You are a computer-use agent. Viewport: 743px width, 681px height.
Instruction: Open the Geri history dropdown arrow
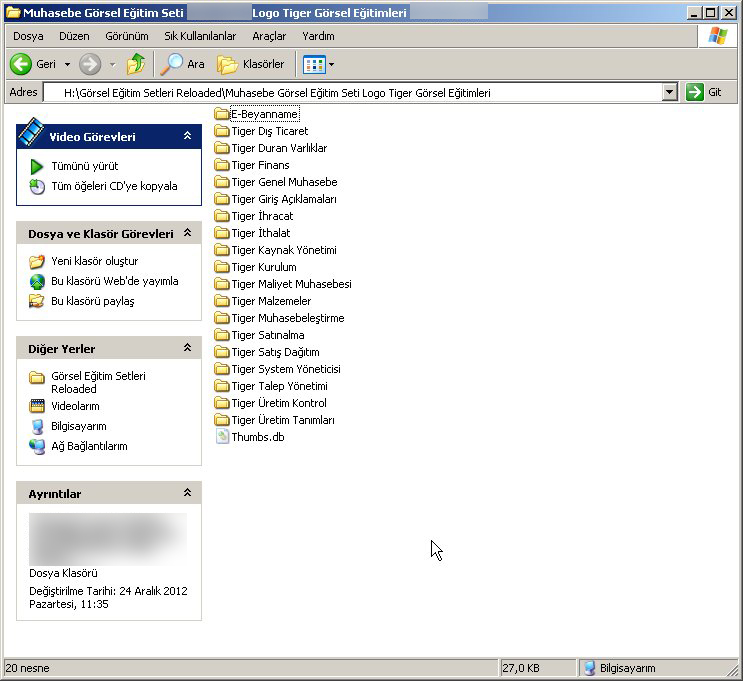point(67,64)
